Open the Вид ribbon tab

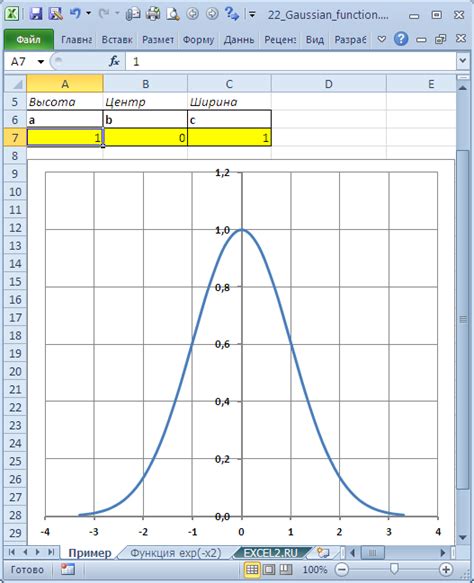315,39
